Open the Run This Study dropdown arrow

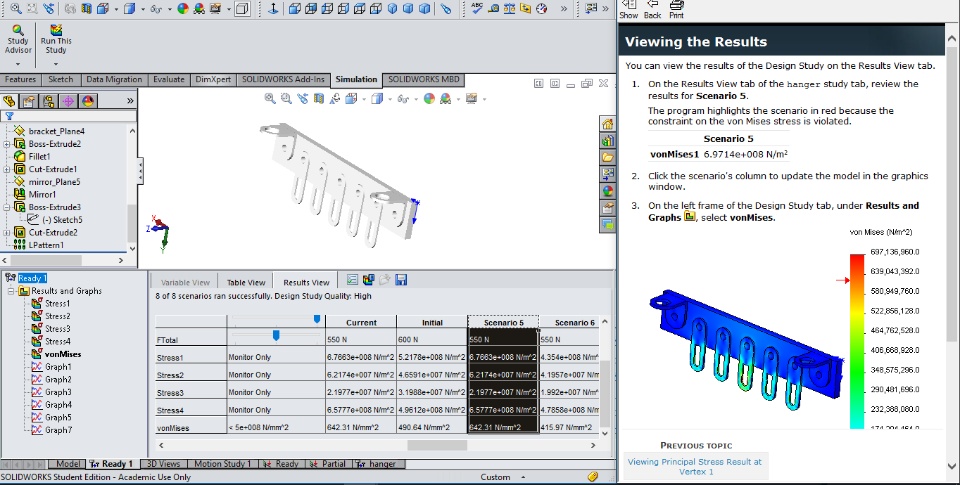[x=56, y=64]
